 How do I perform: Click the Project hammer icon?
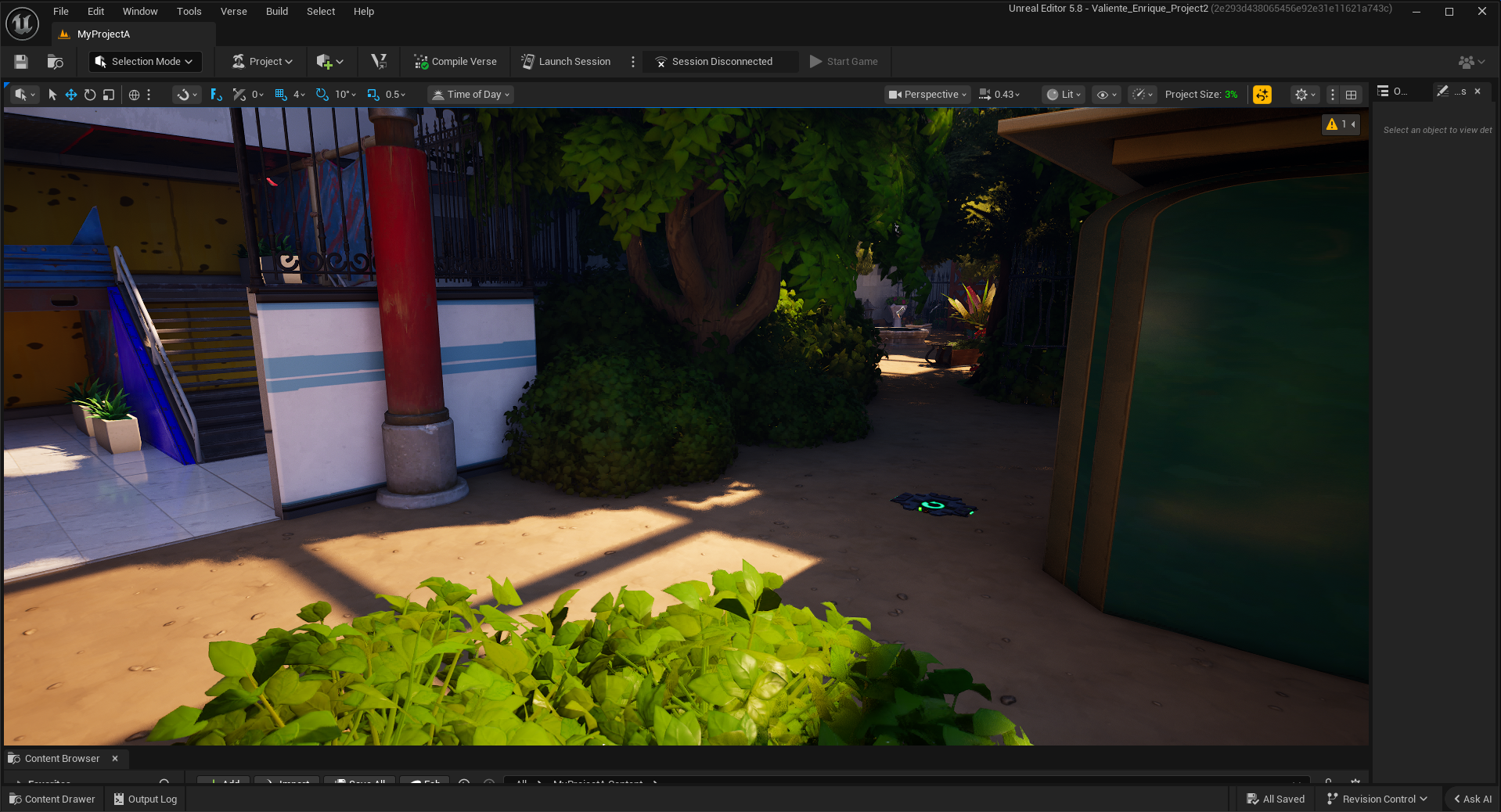tap(239, 62)
